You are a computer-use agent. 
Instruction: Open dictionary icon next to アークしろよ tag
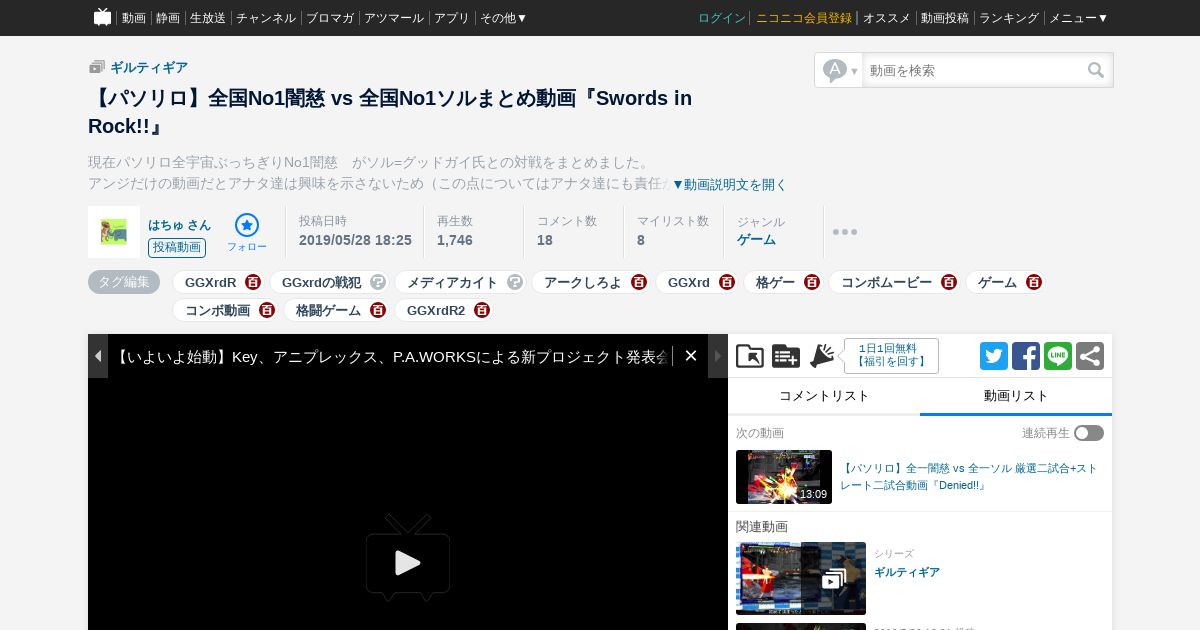point(639,283)
